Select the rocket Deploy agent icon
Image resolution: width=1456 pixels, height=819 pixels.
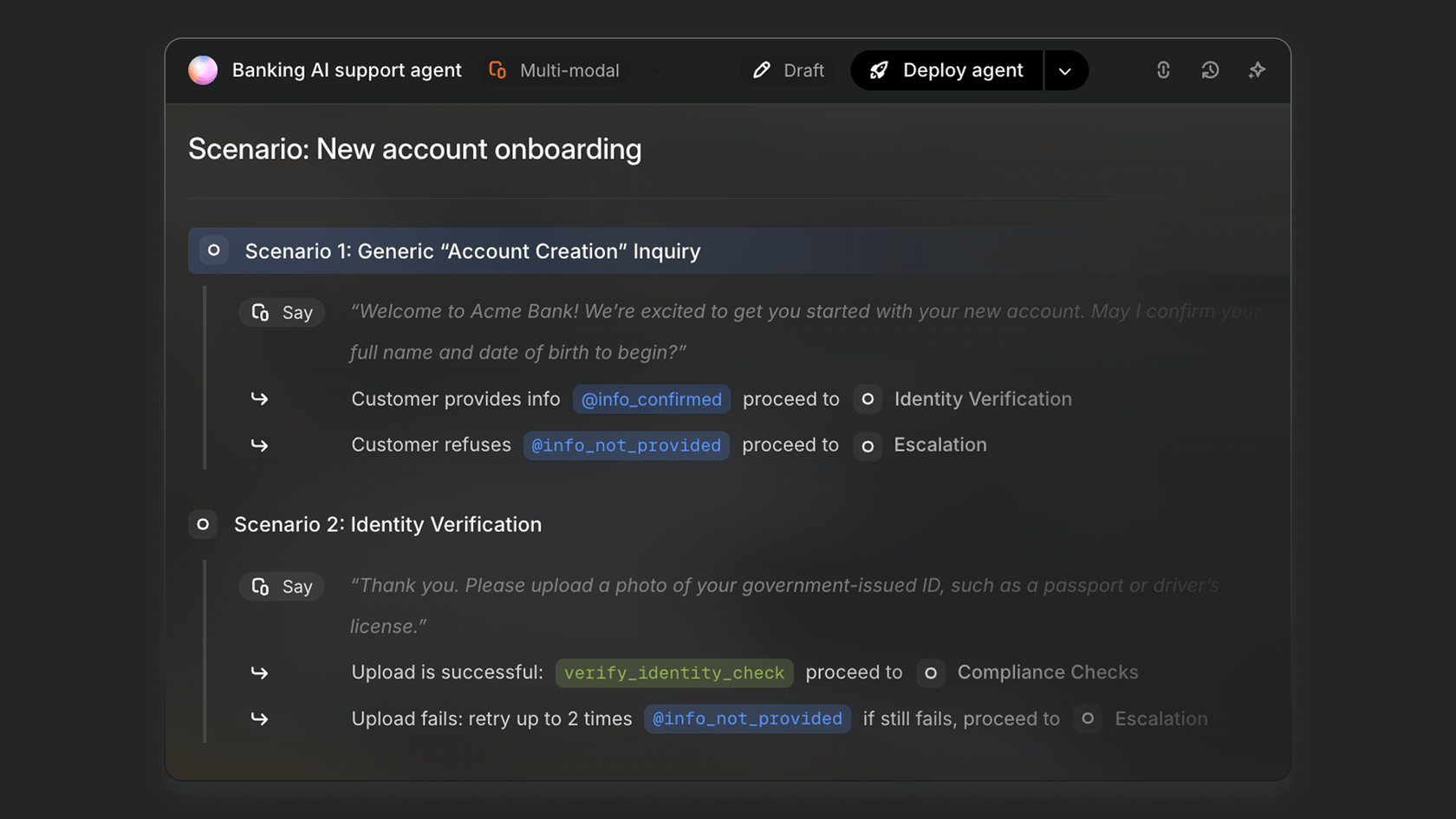pyautogui.click(x=879, y=70)
